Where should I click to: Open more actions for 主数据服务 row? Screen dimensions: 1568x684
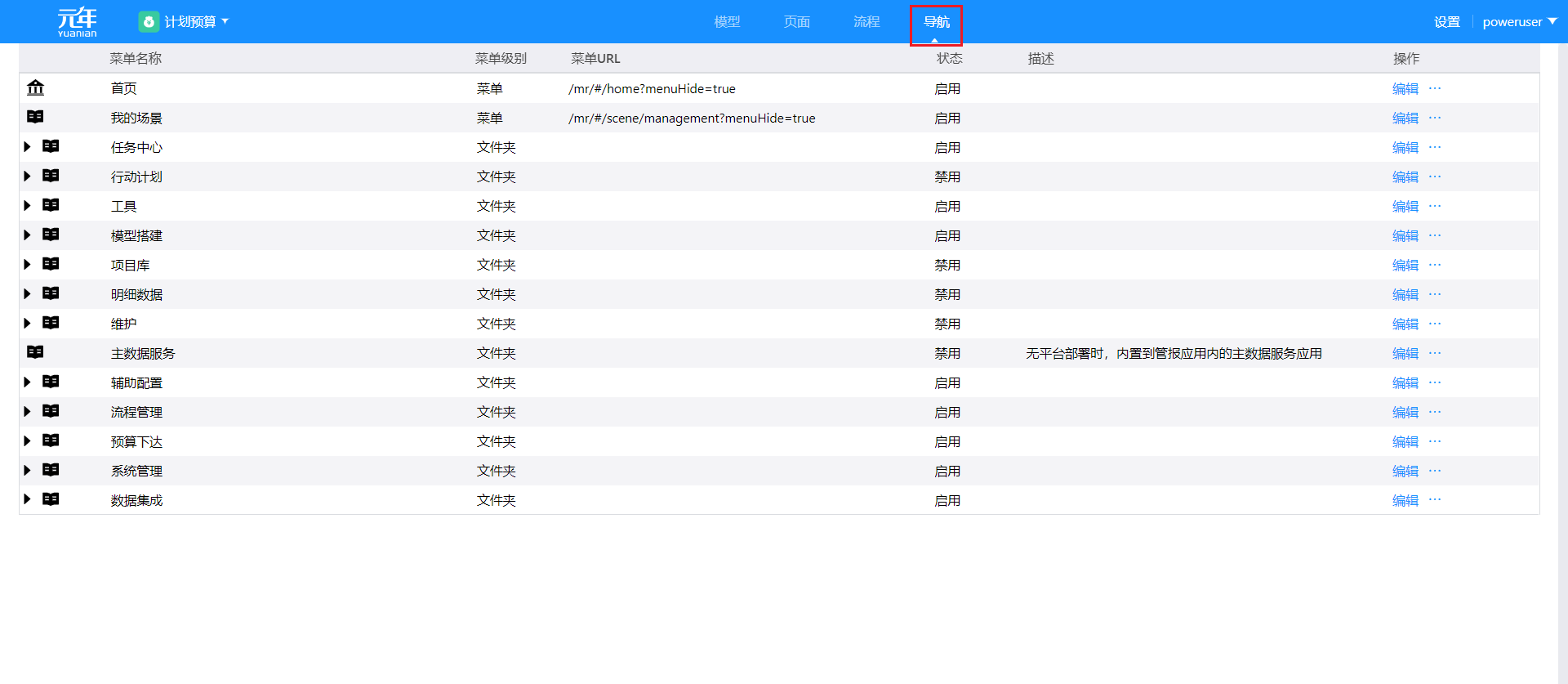point(1435,353)
